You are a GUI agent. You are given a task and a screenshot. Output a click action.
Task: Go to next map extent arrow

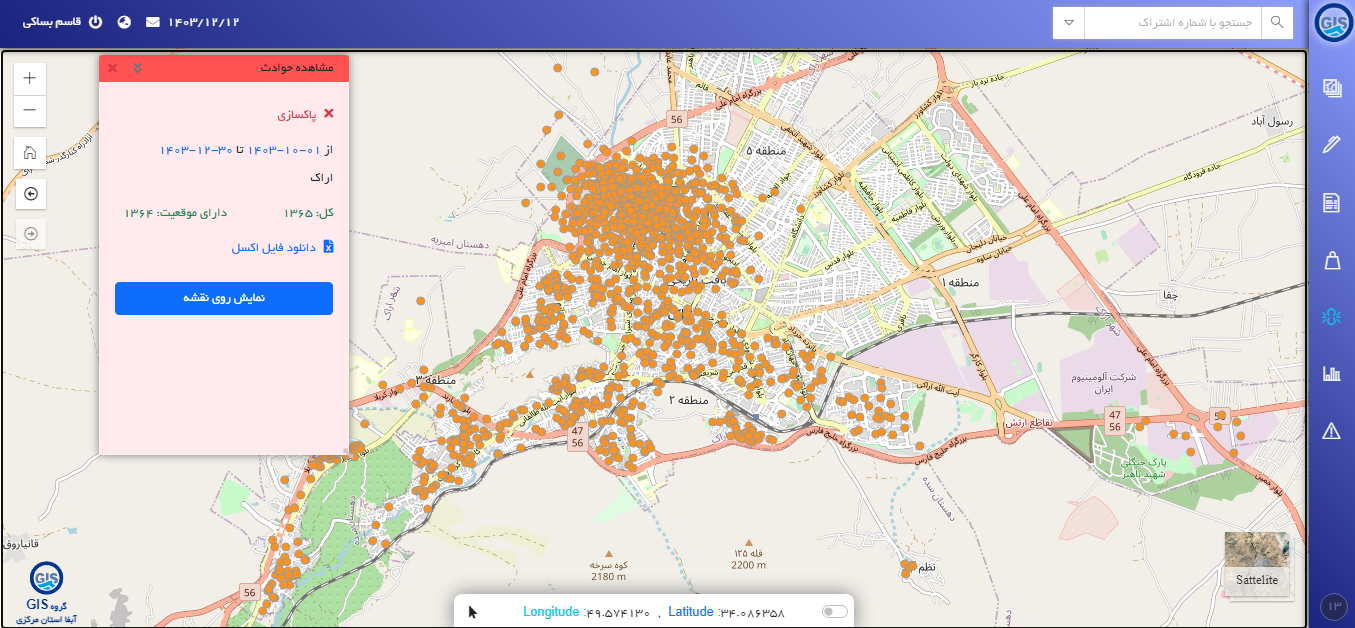pyautogui.click(x=30, y=234)
